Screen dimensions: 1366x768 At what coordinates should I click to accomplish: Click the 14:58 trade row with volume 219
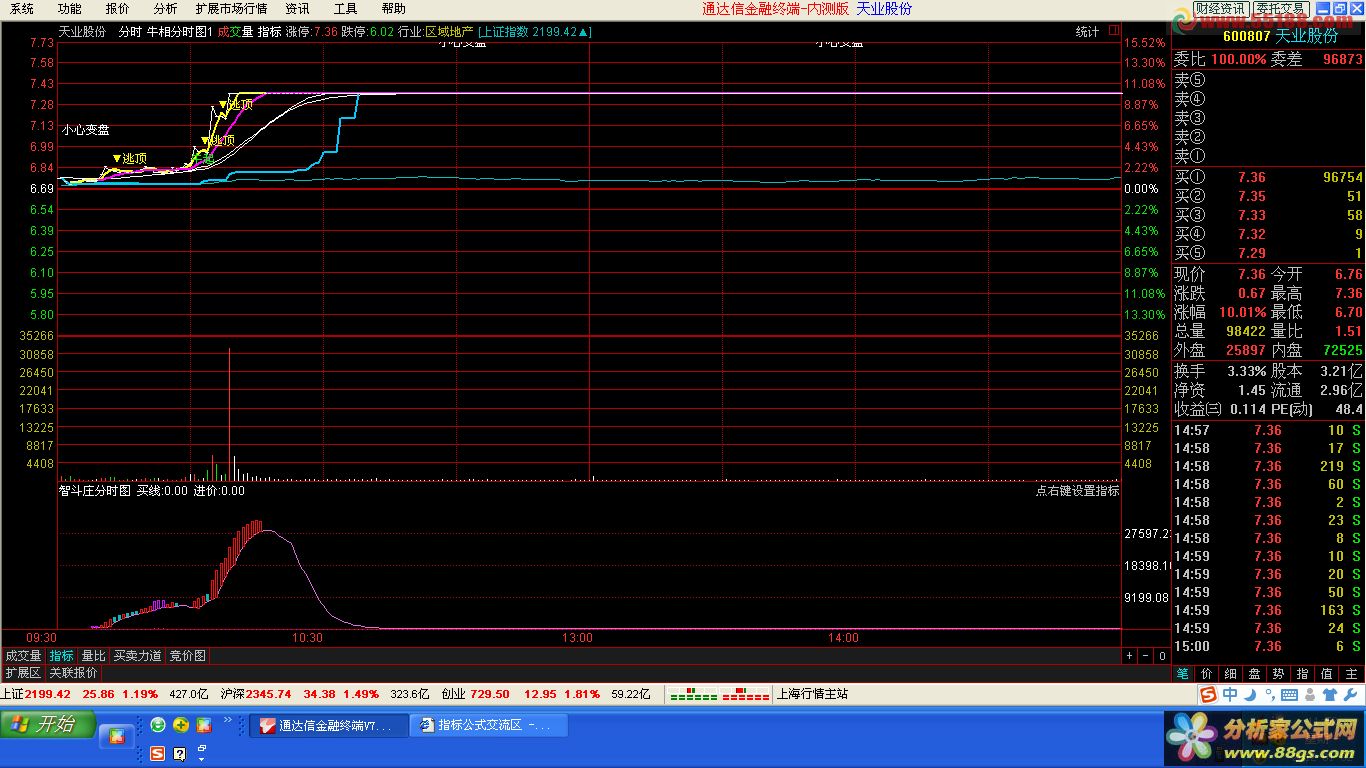1268,466
